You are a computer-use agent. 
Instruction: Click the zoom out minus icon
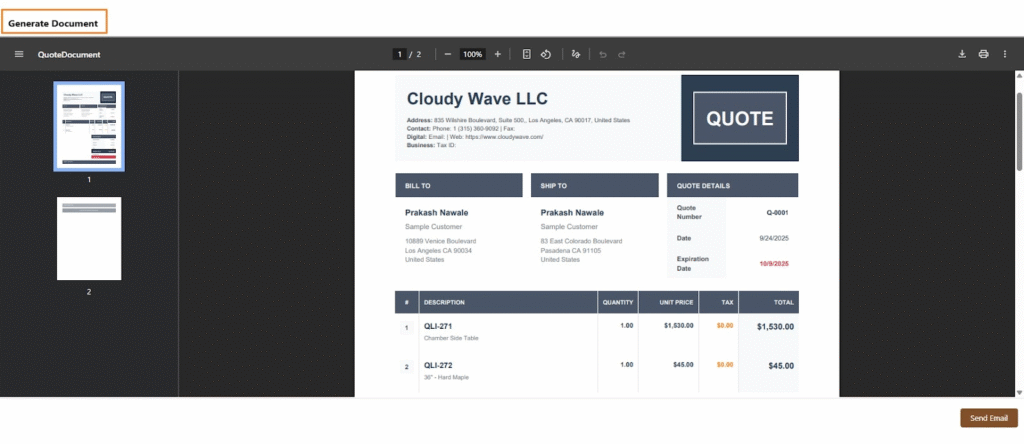pos(447,54)
